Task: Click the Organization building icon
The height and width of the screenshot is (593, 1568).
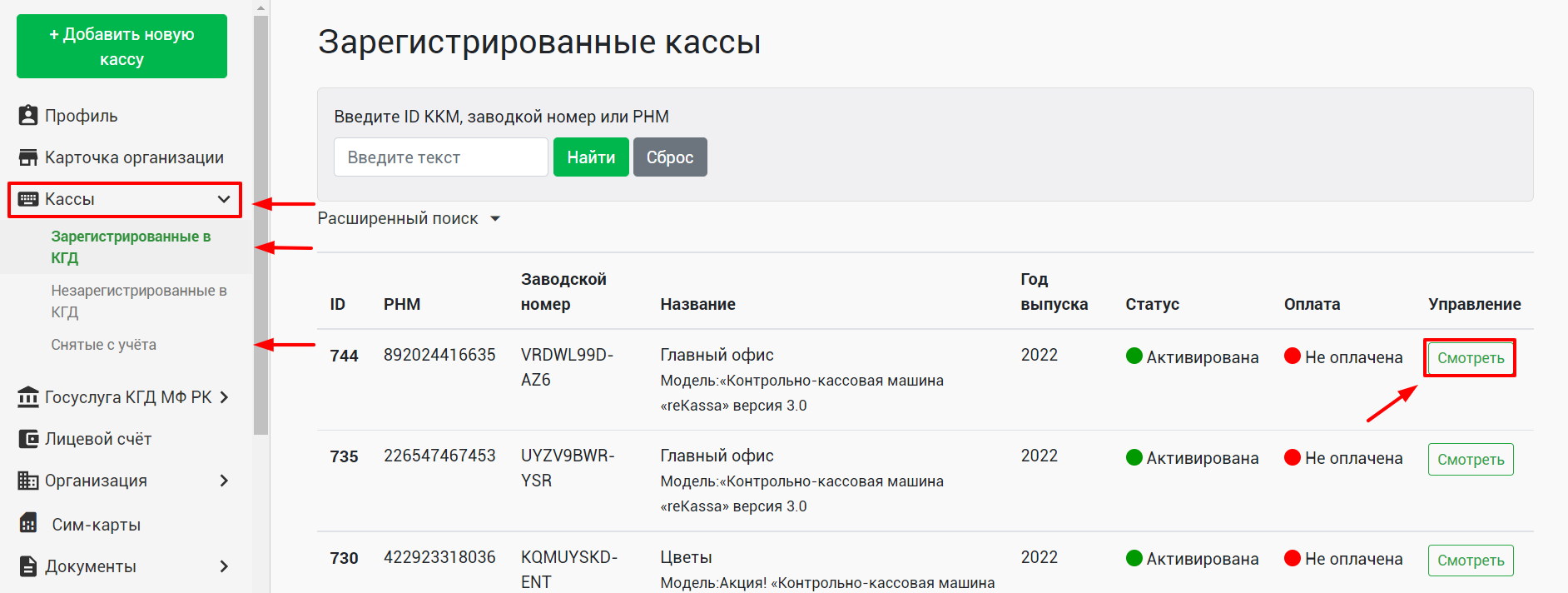Action: [28, 481]
